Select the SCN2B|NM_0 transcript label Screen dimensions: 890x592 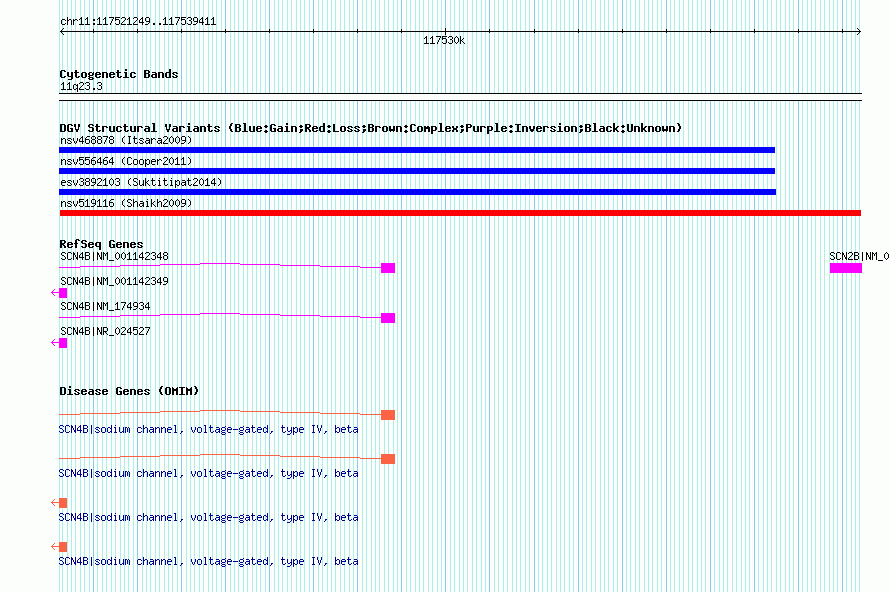[x=859, y=256]
